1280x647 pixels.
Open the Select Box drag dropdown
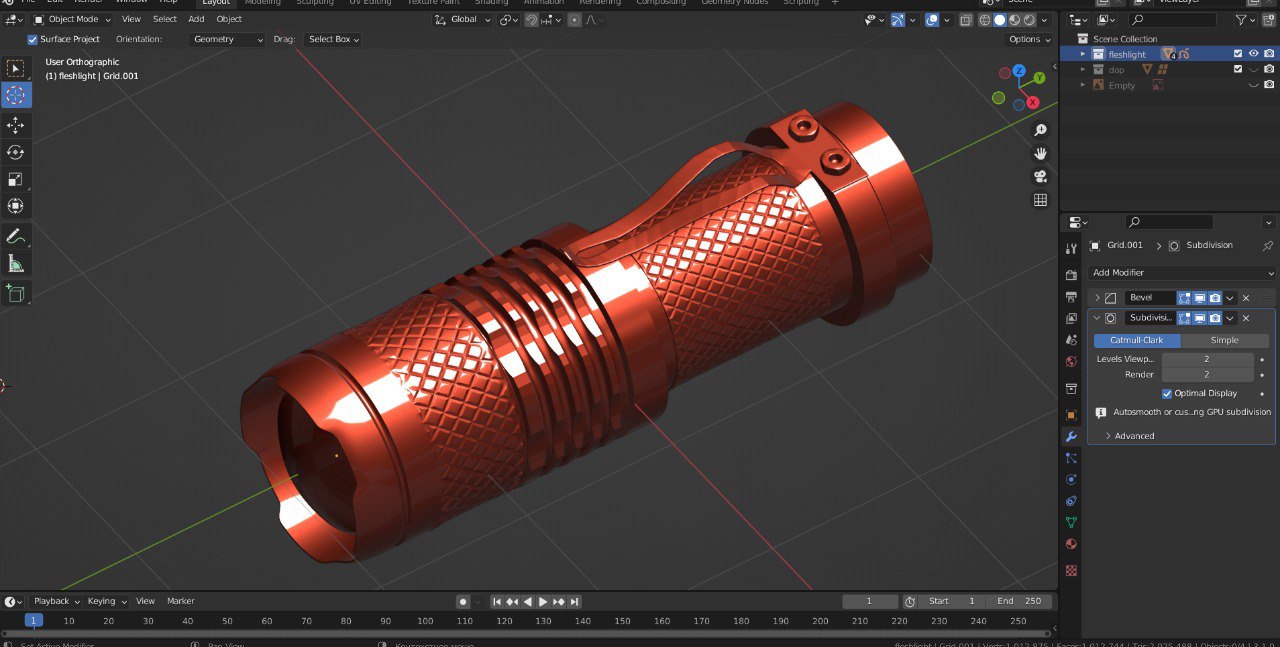pyautogui.click(x=333, y=39)
